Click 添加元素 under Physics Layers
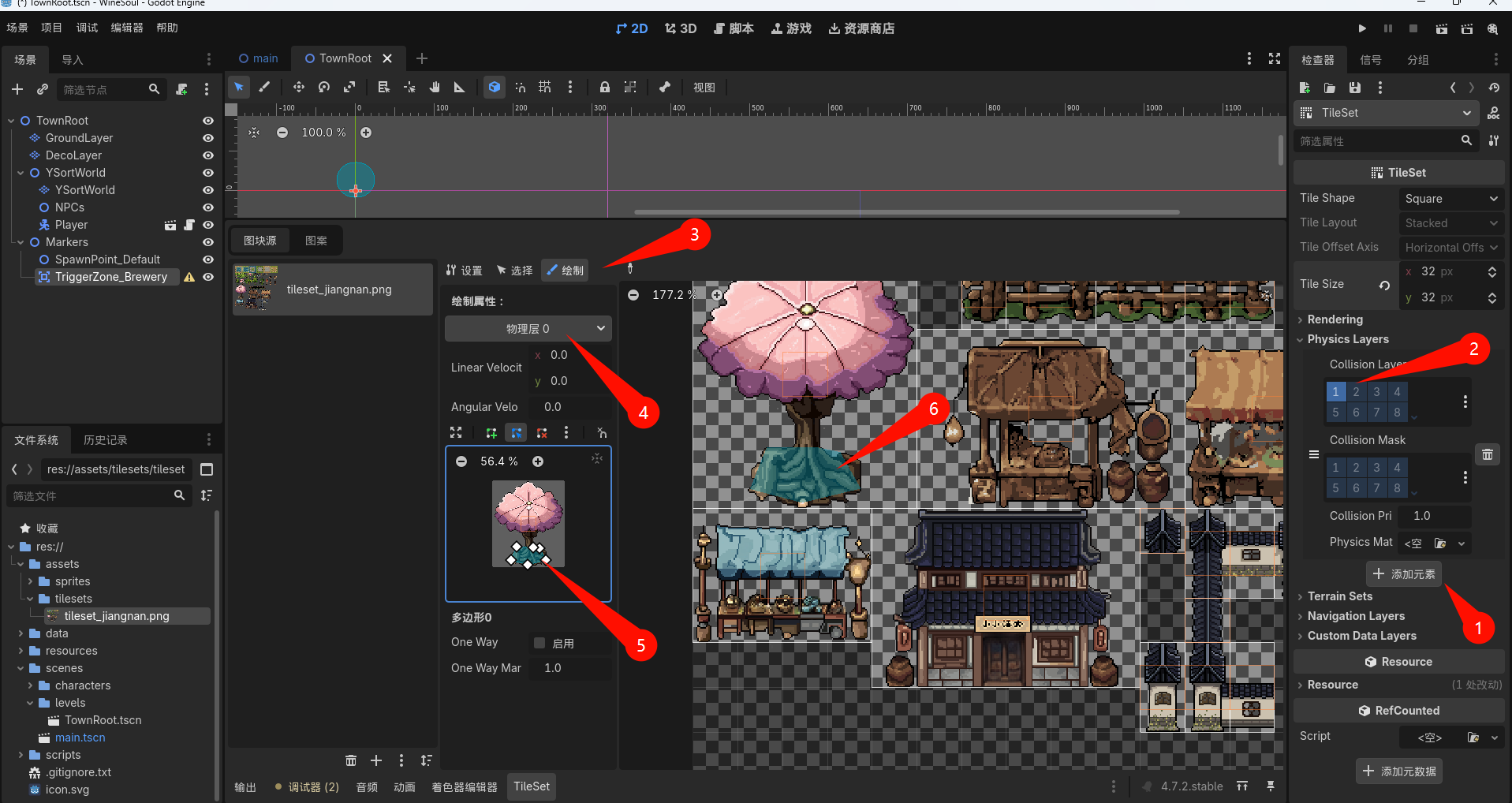The height and width of the screenshot is (803, 1512). (x=1404, y=574)
